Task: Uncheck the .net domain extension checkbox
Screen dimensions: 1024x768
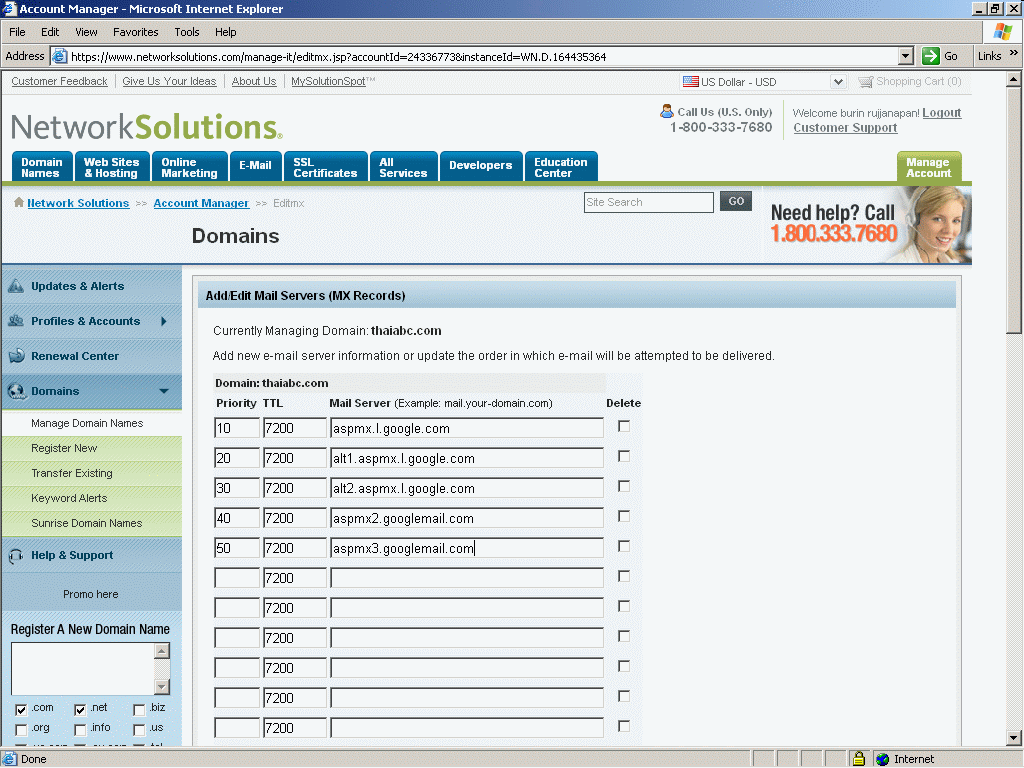Action: (x=81, y=709)
